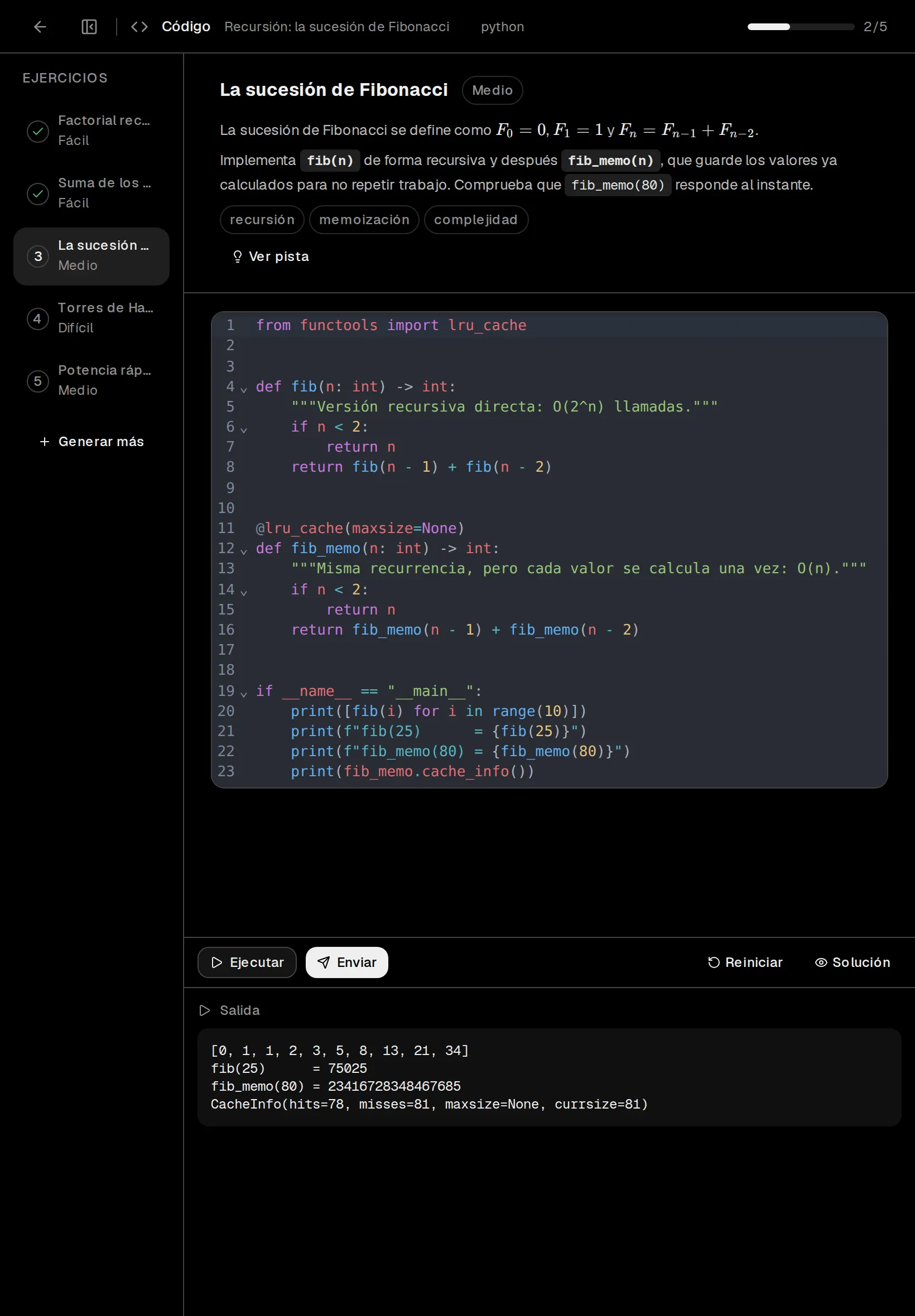Click the Medio difficulty badge

pyautogui.click(x=493, y=90)
